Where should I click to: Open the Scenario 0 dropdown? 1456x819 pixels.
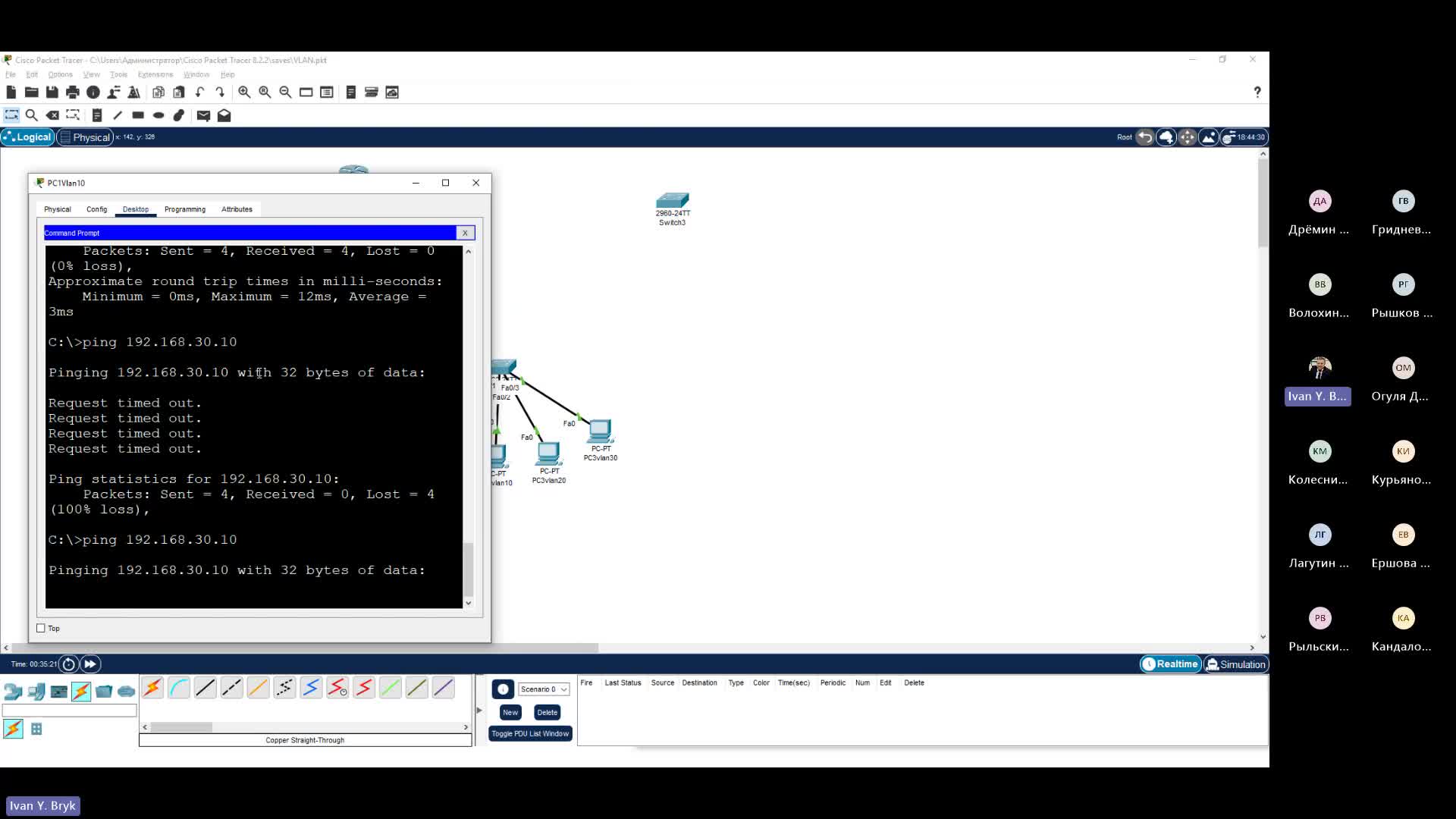[544, 689]
